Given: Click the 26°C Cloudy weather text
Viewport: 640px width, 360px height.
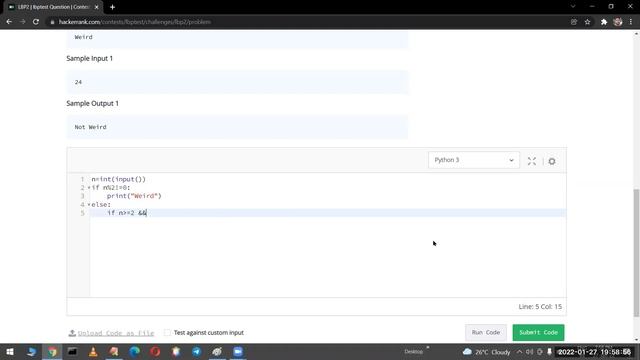Looking at the screenshot, I should click(493, 352).
